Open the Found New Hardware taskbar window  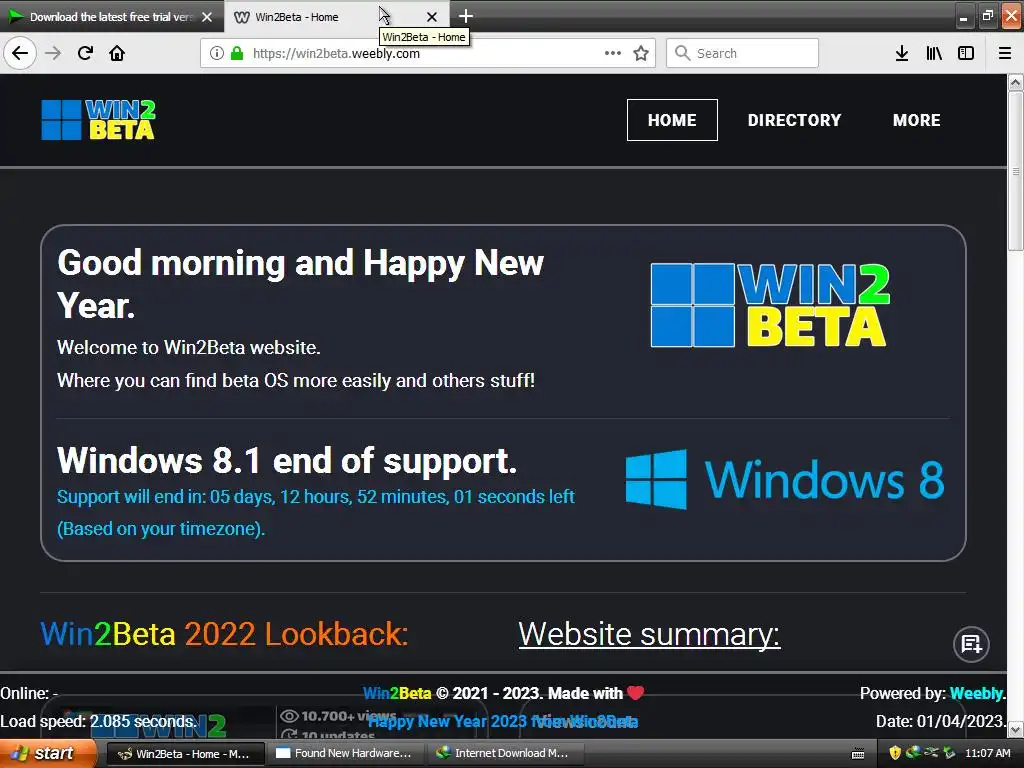[x=345, y=753]
